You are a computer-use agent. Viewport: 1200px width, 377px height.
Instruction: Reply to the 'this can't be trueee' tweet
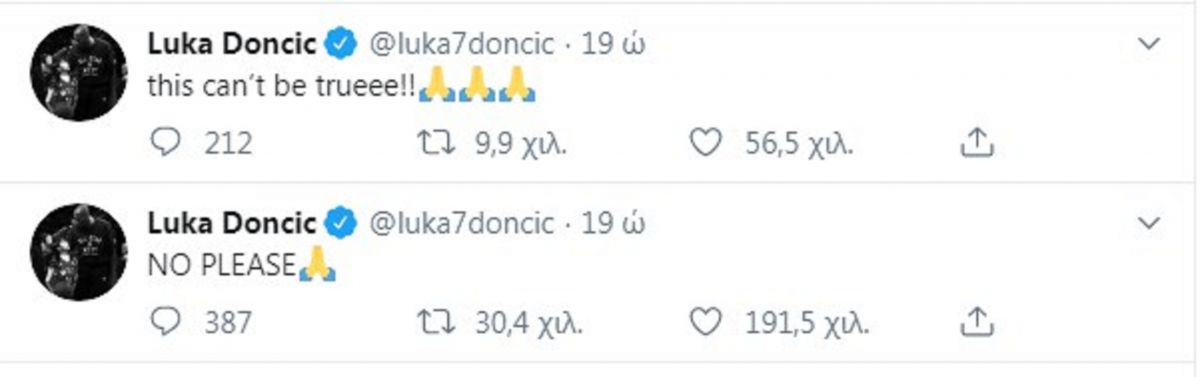[163, 144]
